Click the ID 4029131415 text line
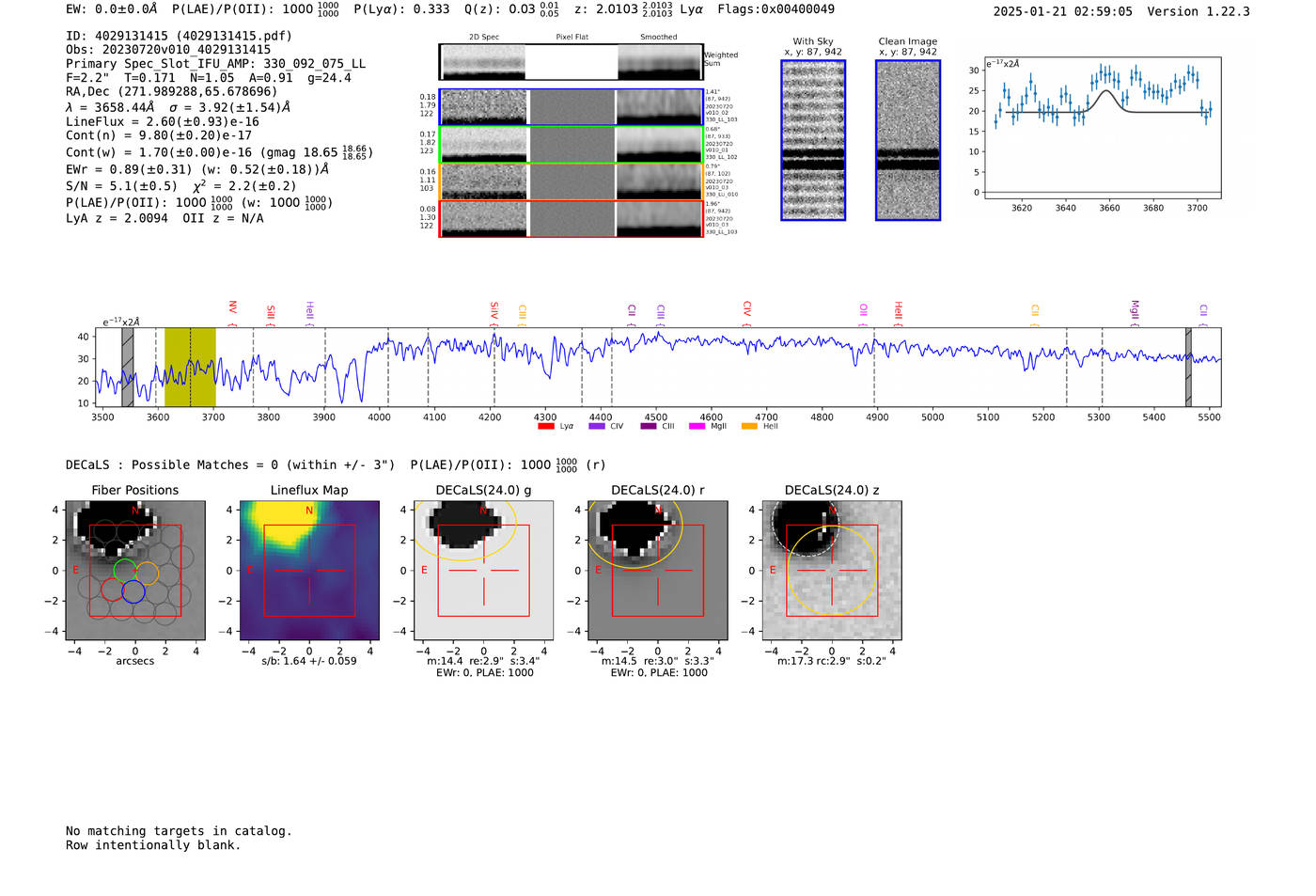1316x896 pixels. pyautogui.click(x=179, y=36)
